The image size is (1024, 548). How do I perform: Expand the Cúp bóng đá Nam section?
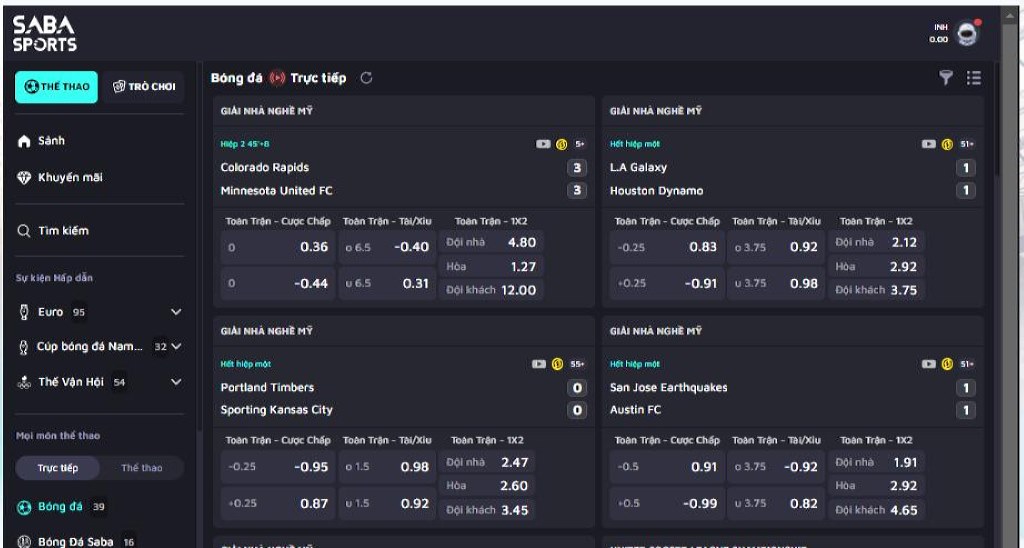click(x=176, y=347)
